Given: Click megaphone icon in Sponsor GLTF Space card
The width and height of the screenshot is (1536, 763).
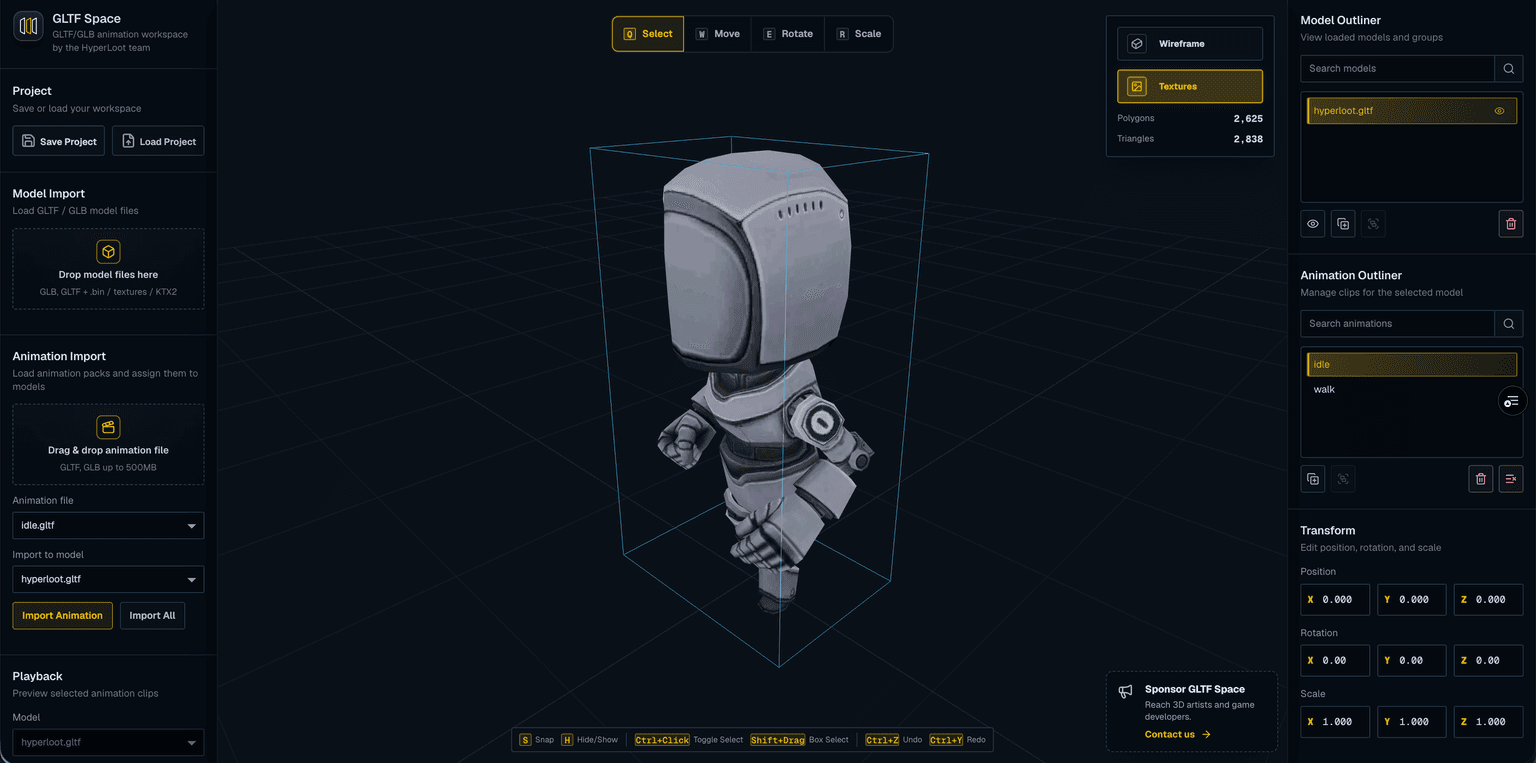Looking at the screenshot, I should 1126,691.
